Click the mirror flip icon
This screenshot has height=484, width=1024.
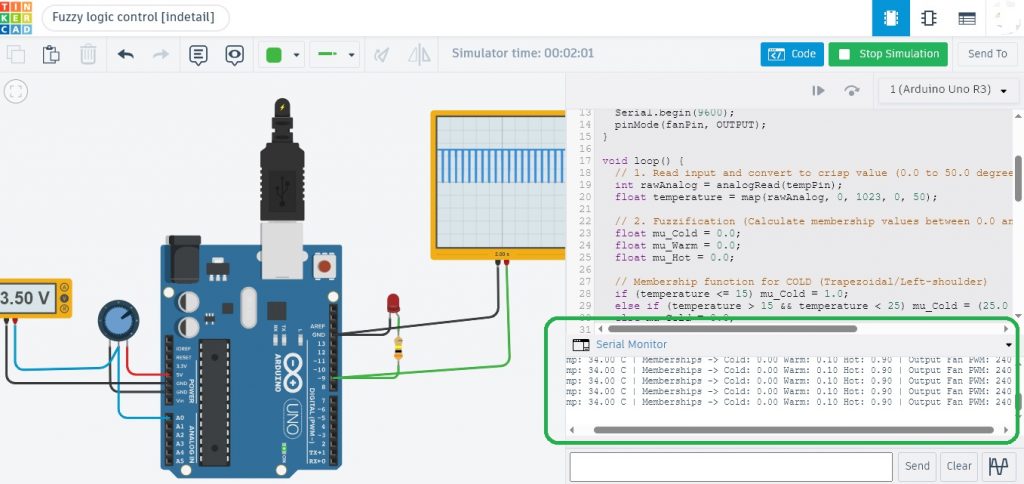[x=419, y=55]
